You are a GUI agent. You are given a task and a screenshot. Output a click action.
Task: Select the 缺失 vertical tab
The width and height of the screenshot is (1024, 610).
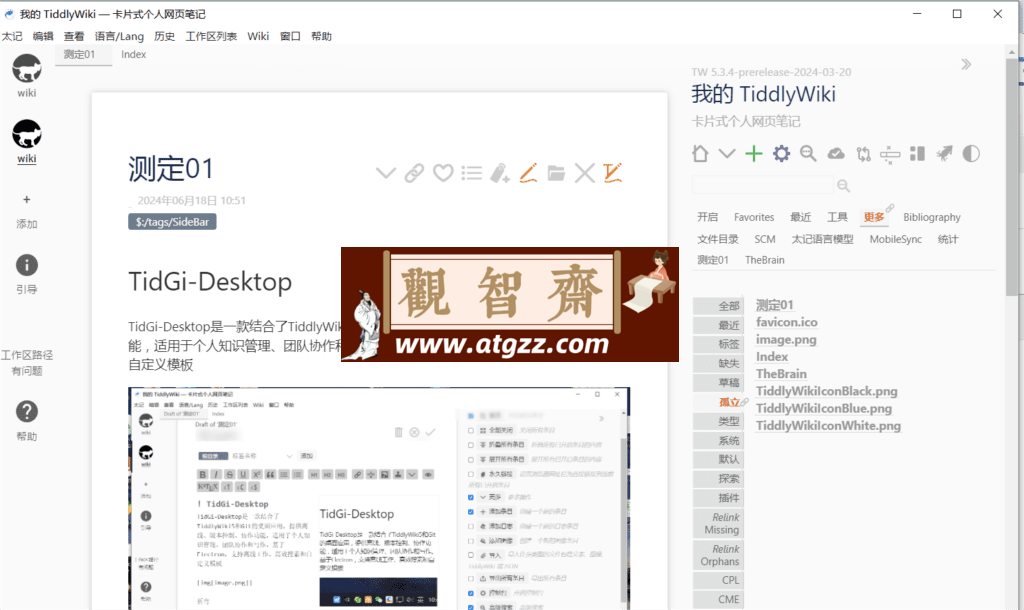coord(718,363)
